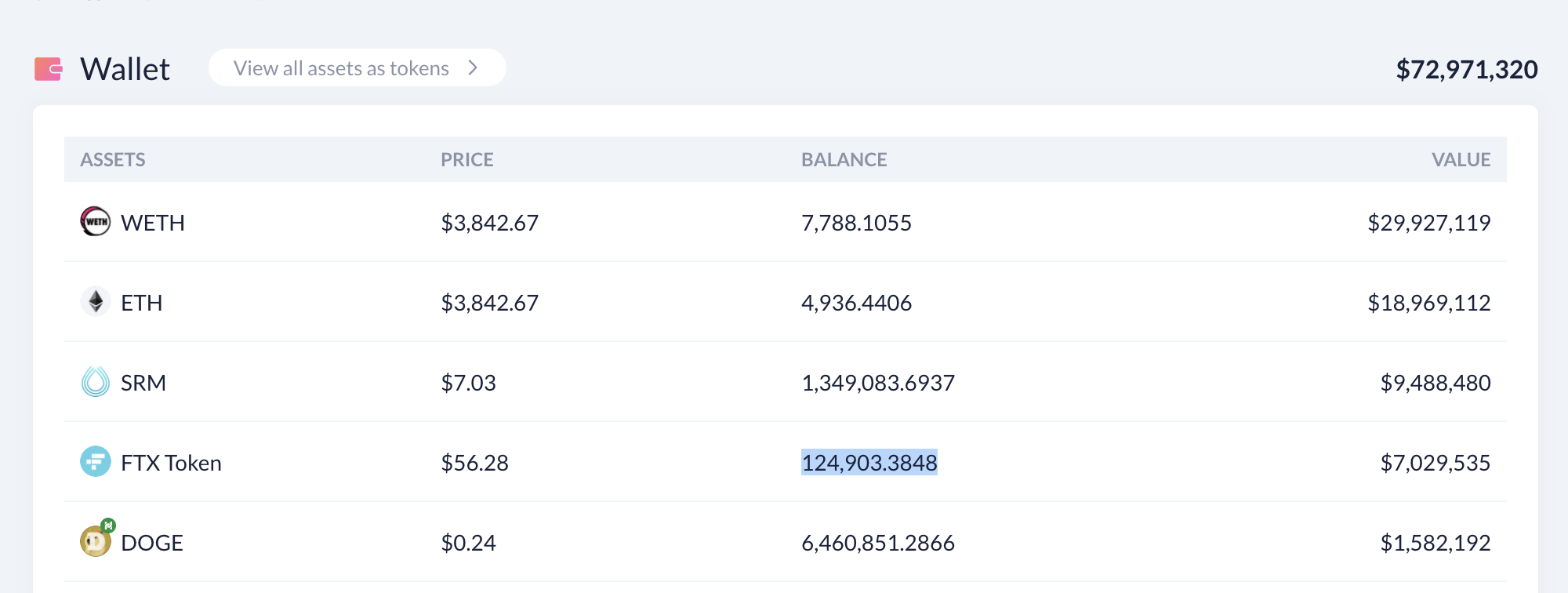This screenshot has width=1568, height=593.
Task: Click the ETH diamond icon
Action: pos(96,302)
